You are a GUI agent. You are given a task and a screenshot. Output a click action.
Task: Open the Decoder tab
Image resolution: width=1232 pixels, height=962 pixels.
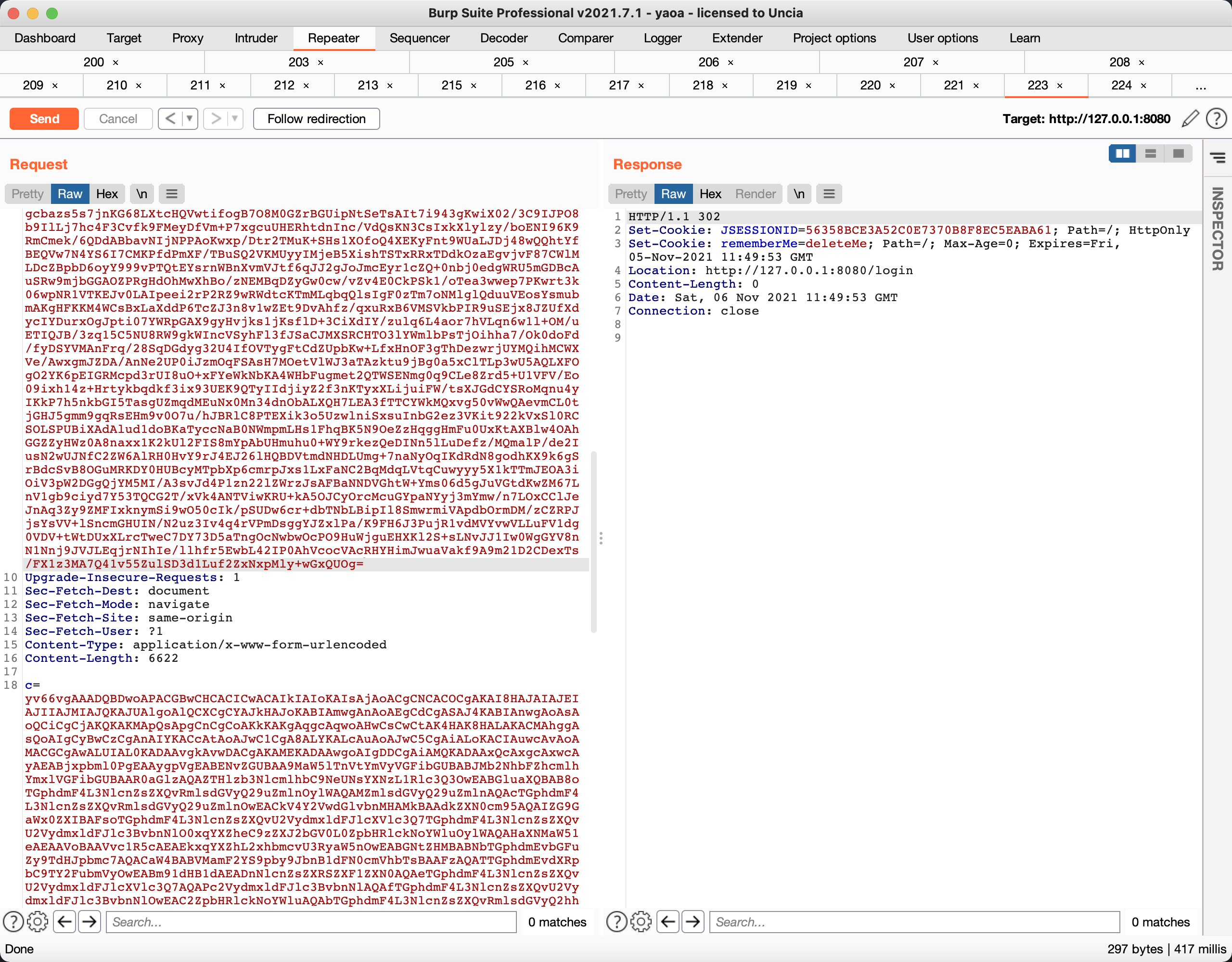point(504,38)
